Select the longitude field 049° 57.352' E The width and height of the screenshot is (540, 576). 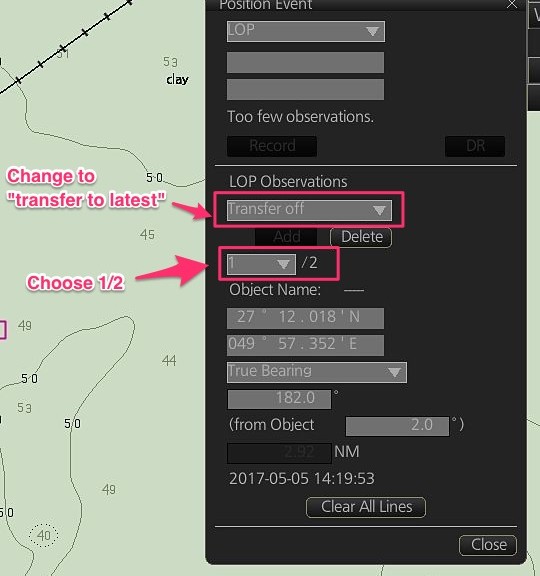click(x=305, y=345)
